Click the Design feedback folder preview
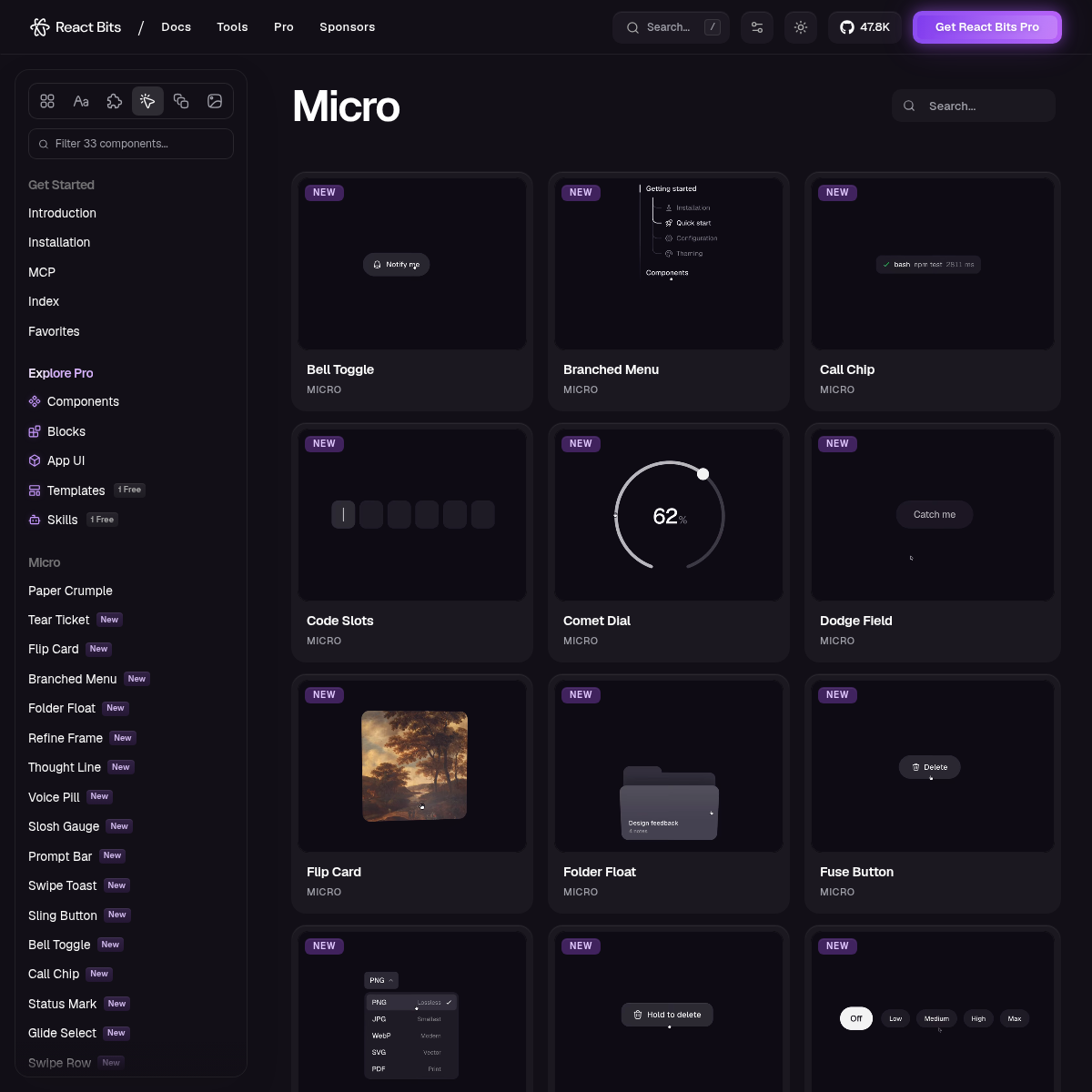1092x1092 pixels. [669, 803]
